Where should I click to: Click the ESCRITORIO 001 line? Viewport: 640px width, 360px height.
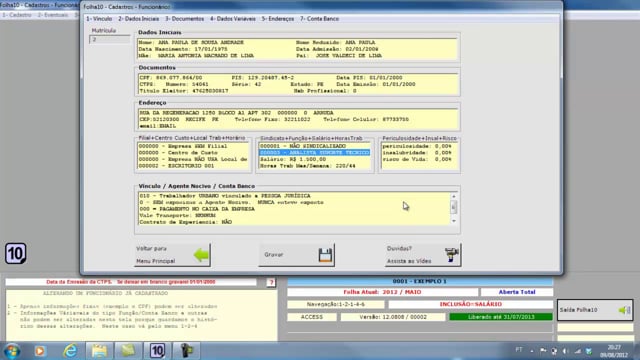click(x=176, y=166)
